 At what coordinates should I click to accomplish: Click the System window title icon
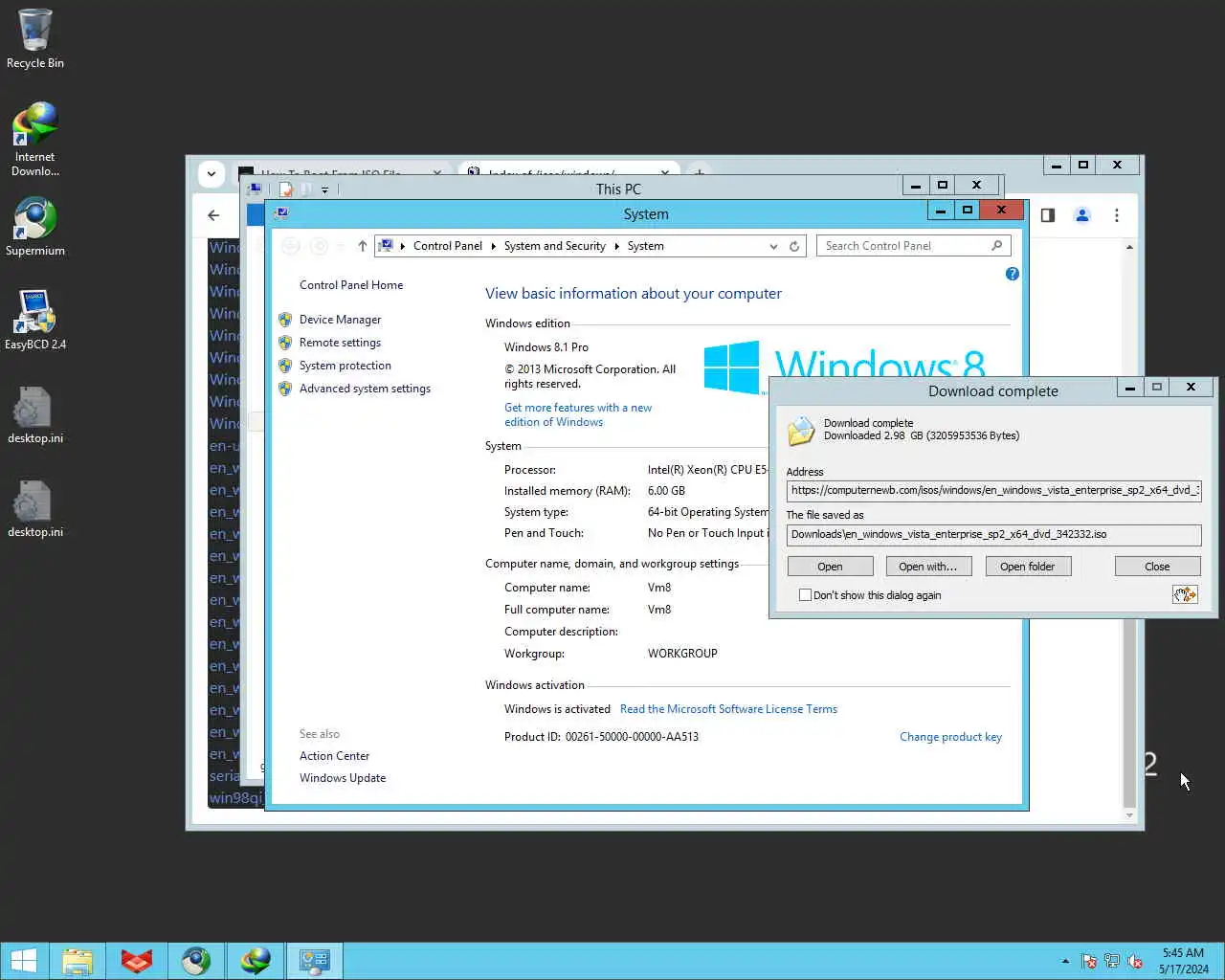280,213
